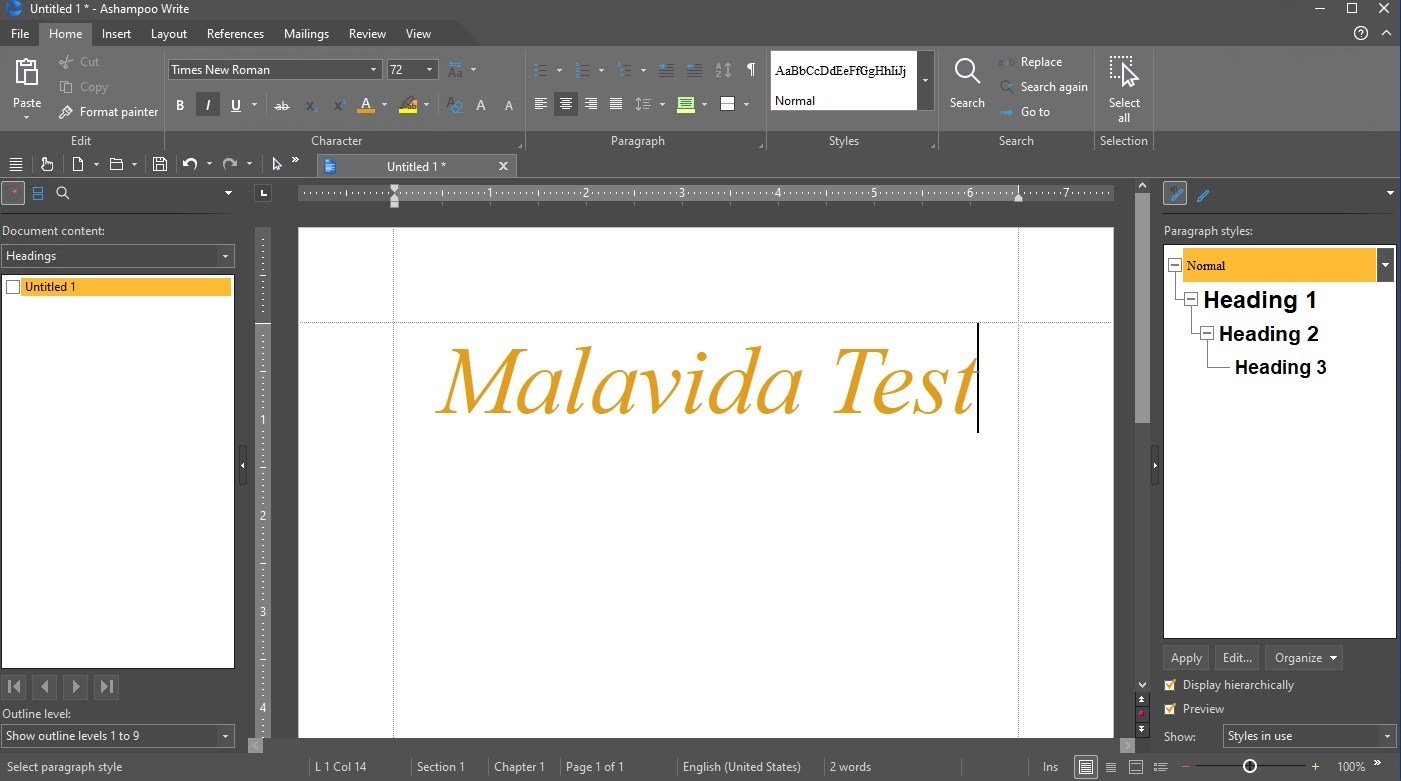Justify paragraph text alignment
The height and width of the screenshot is (781, 1401).
pyautogui.click(x=616, y=104)
